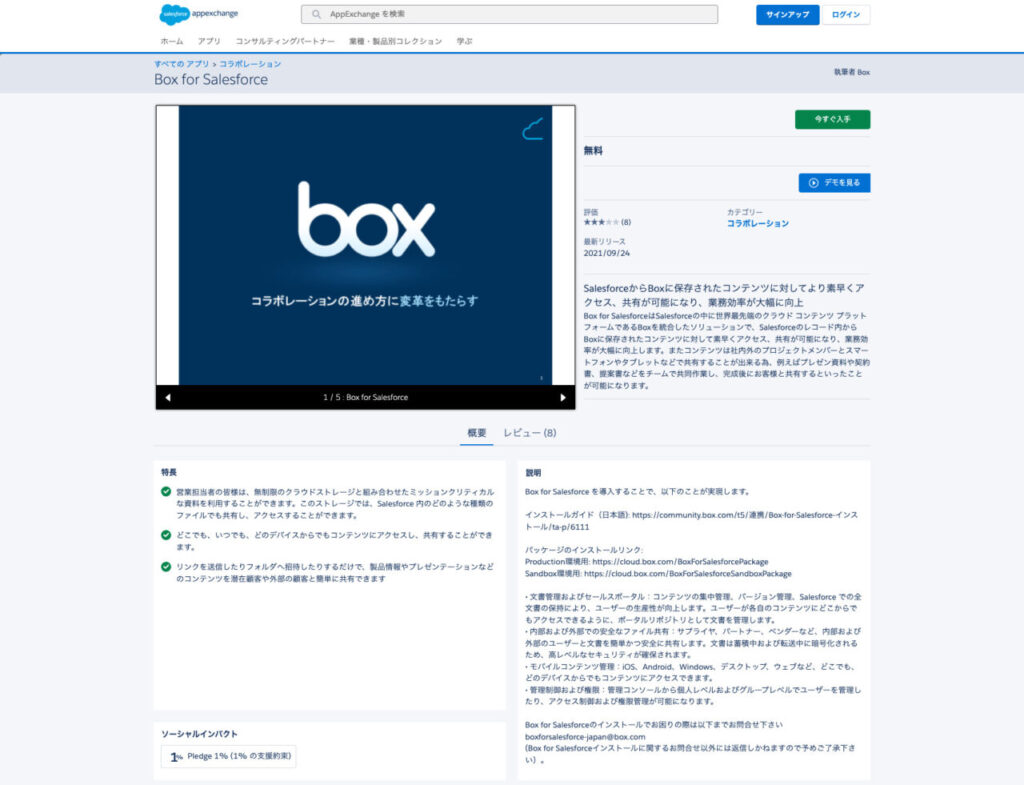Click the 説明 section heading

533,473
